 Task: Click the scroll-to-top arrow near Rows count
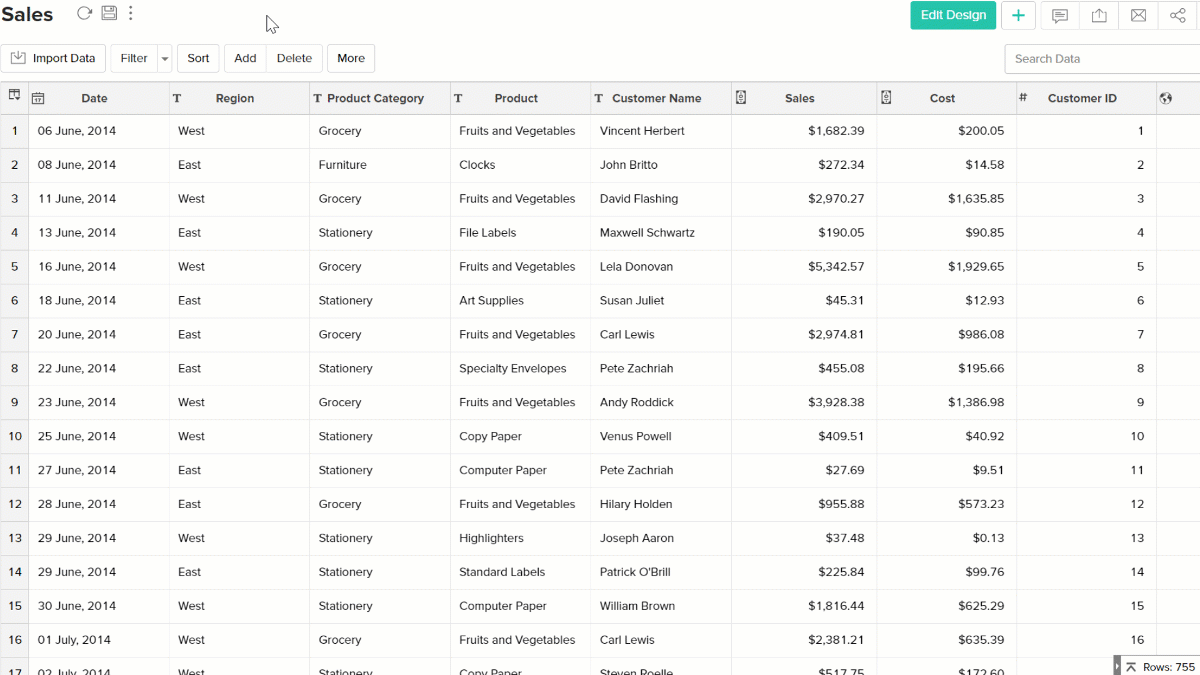point(1131,667)
